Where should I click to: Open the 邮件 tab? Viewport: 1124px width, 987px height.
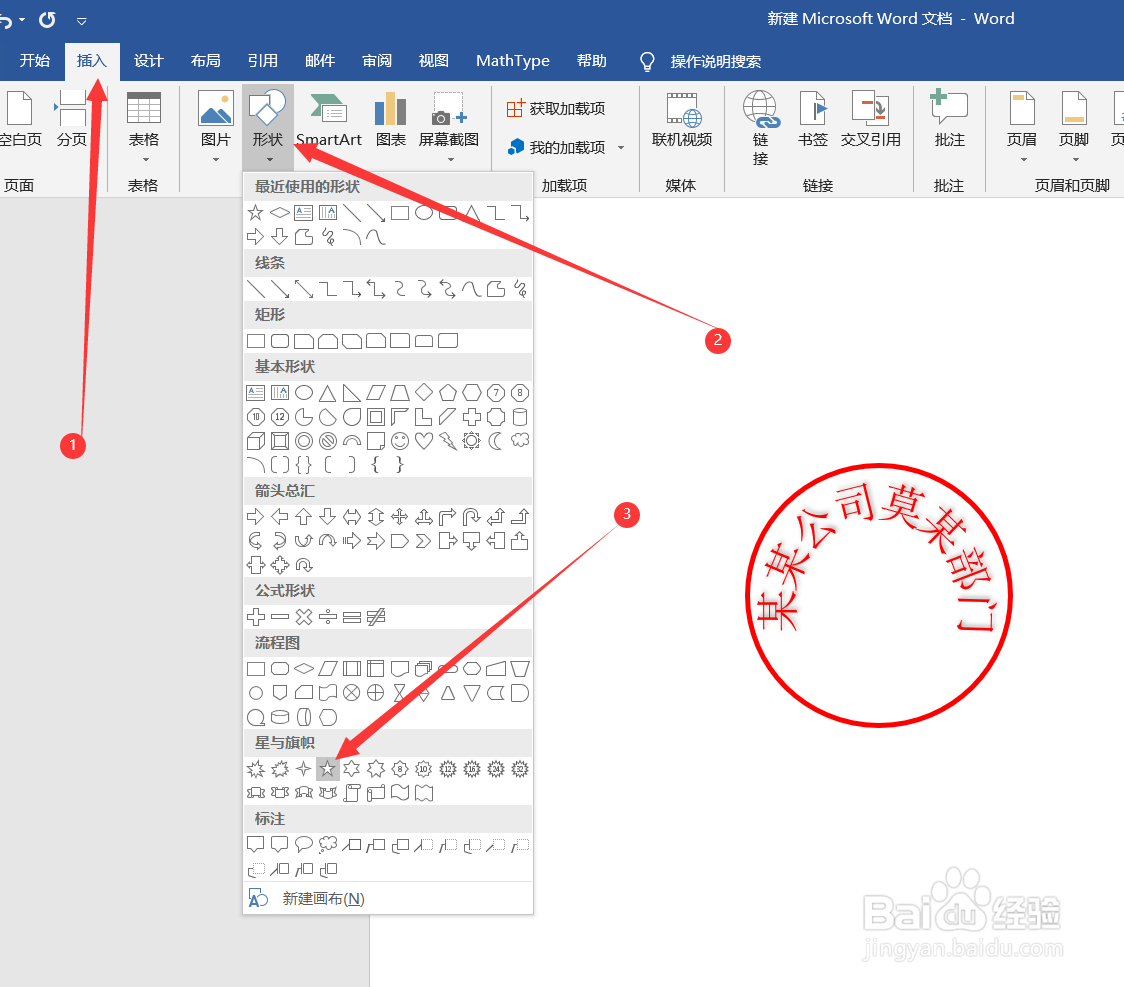[320, 61]
